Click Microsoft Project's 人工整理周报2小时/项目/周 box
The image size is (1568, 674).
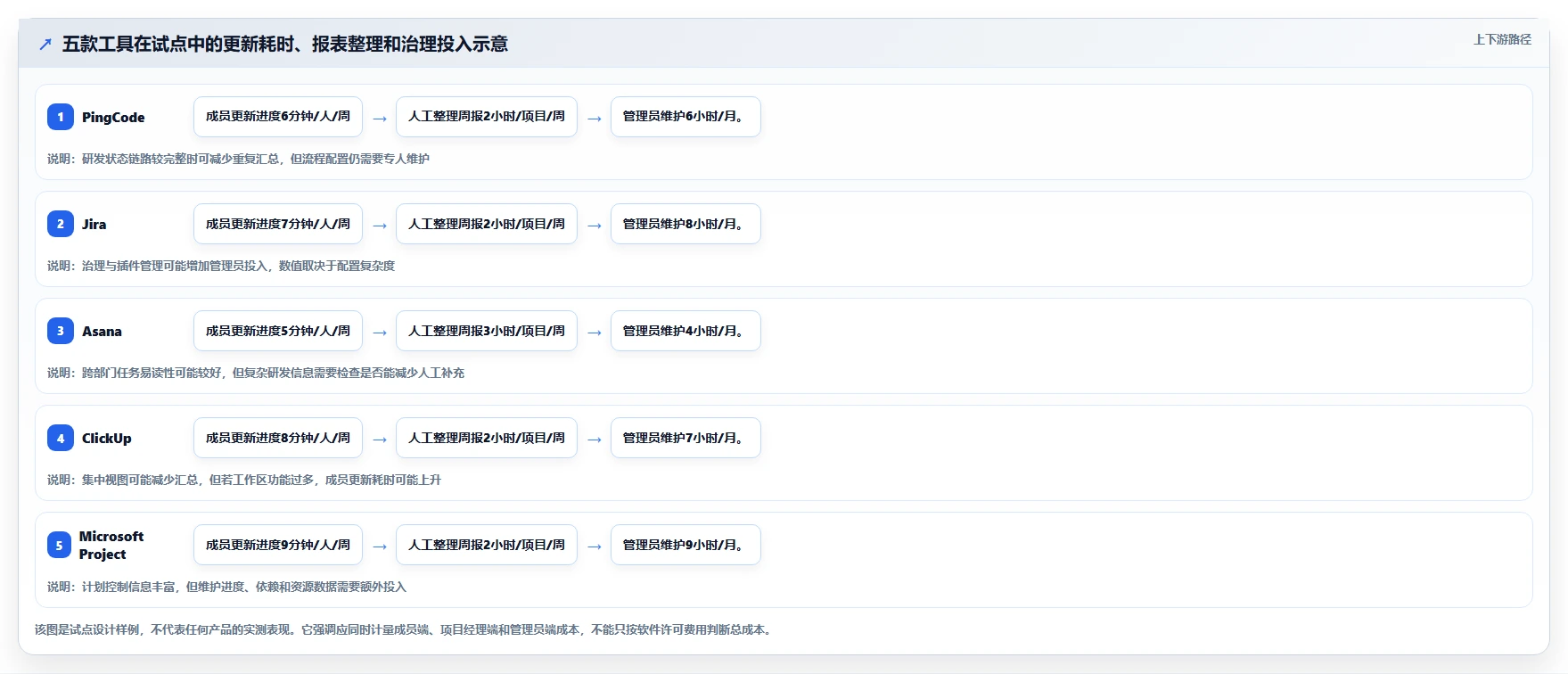pos(487,545)
